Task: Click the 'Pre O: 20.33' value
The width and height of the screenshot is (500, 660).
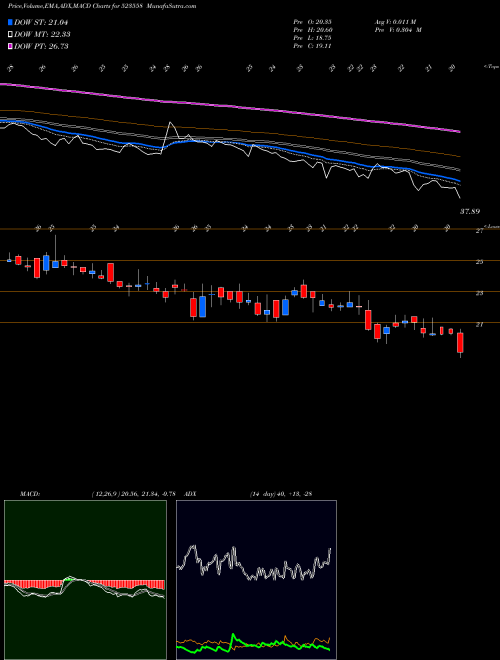Action: (x=313, y=22)
